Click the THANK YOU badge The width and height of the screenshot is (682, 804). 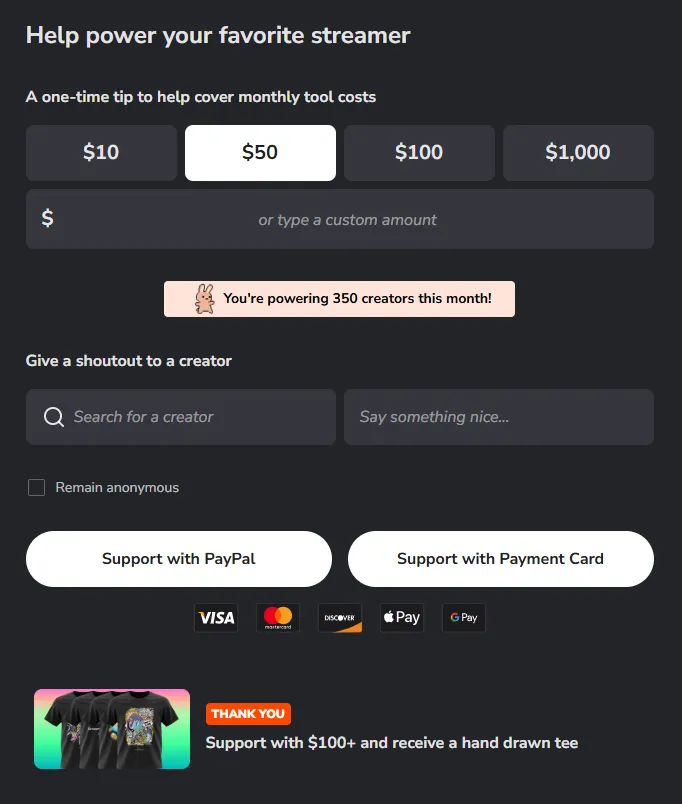tap(247, 714)
